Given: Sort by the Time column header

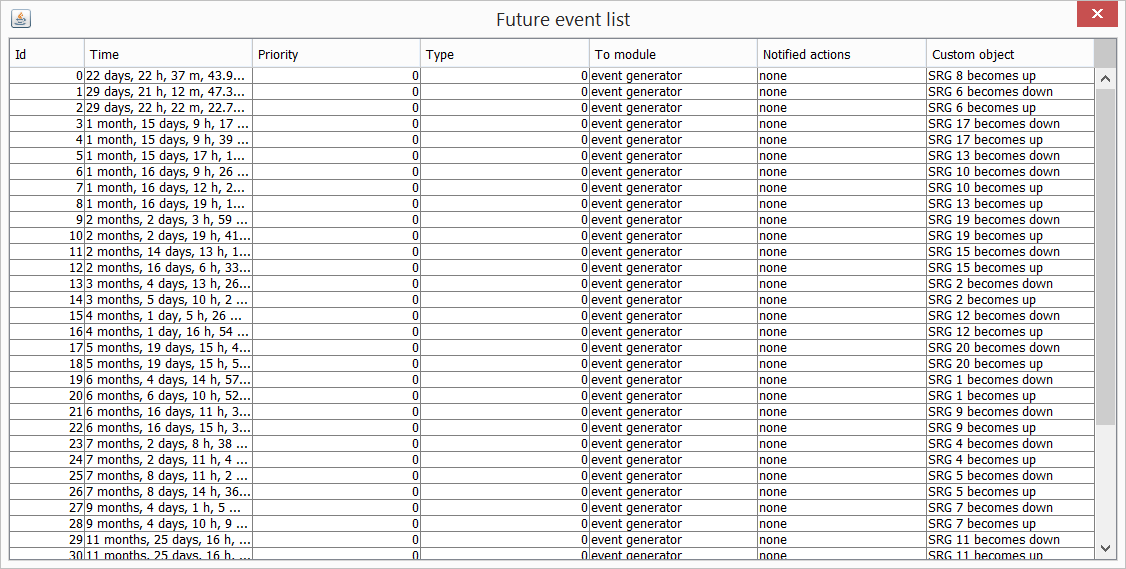Looking at the screenshot, I should click(168, 55).
